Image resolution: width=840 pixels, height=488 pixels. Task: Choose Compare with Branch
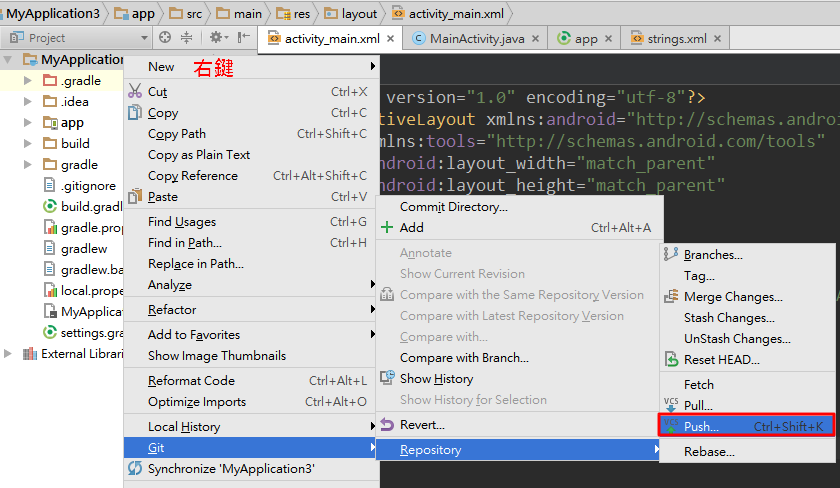(x=520, y=357)
